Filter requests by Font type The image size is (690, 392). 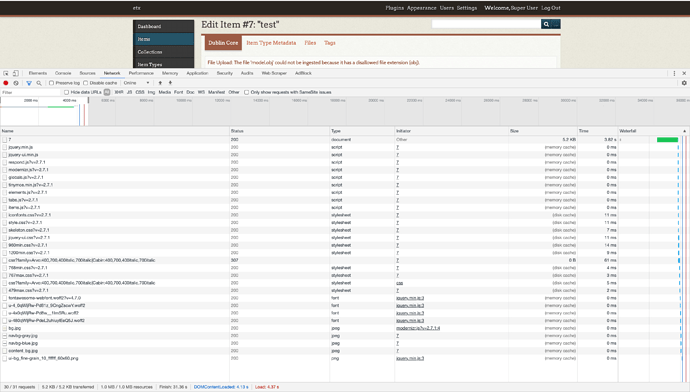[178, 92]
